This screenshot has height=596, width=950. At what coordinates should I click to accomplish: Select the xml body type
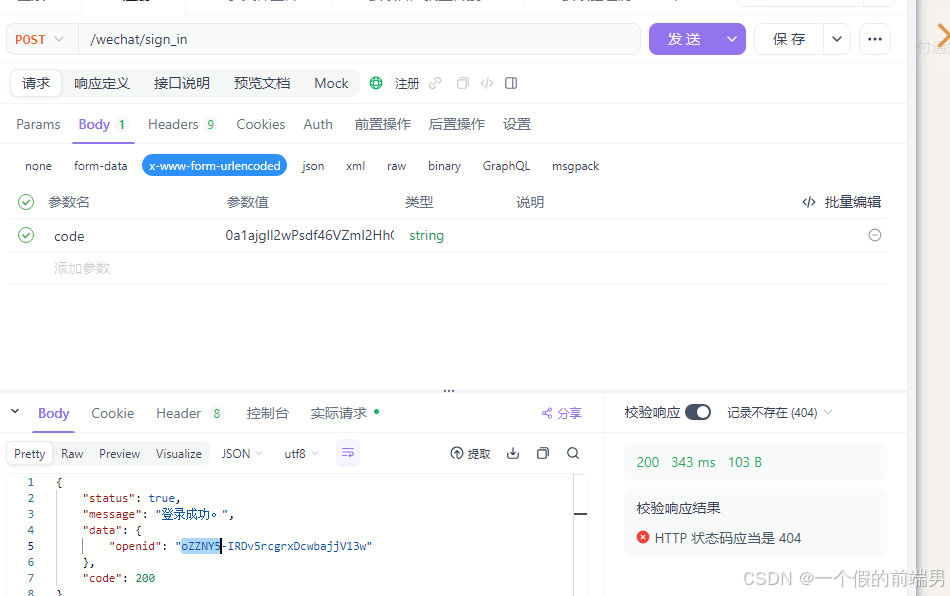[x=356, y=166]
